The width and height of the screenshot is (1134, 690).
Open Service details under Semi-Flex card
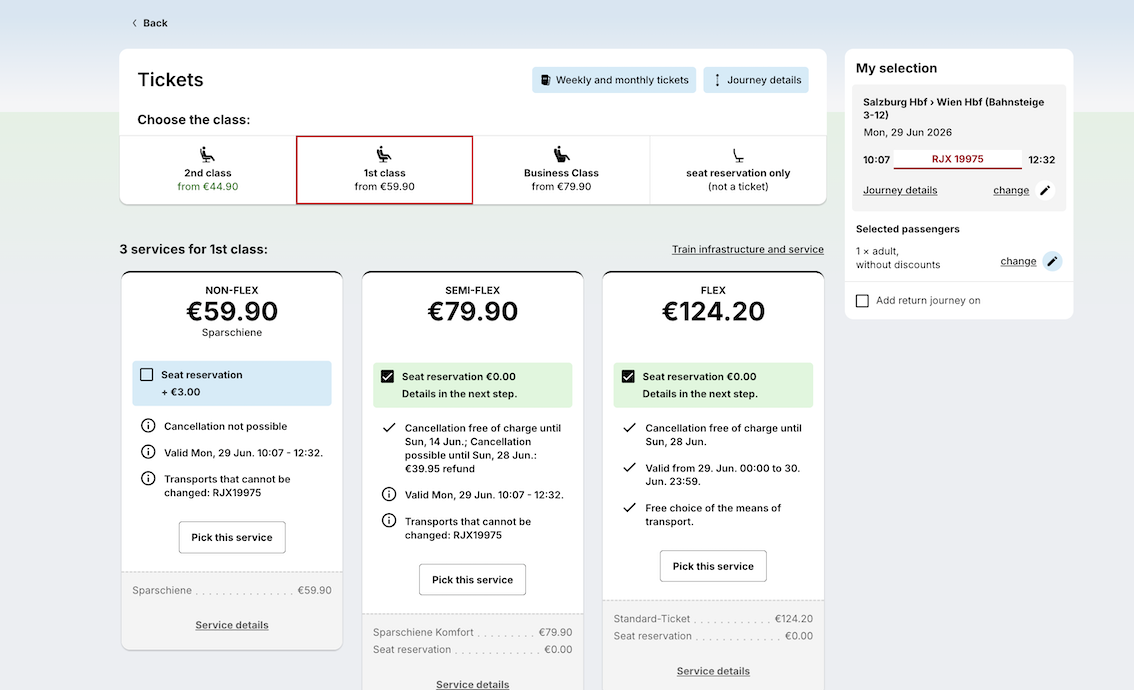coord(472,684)
